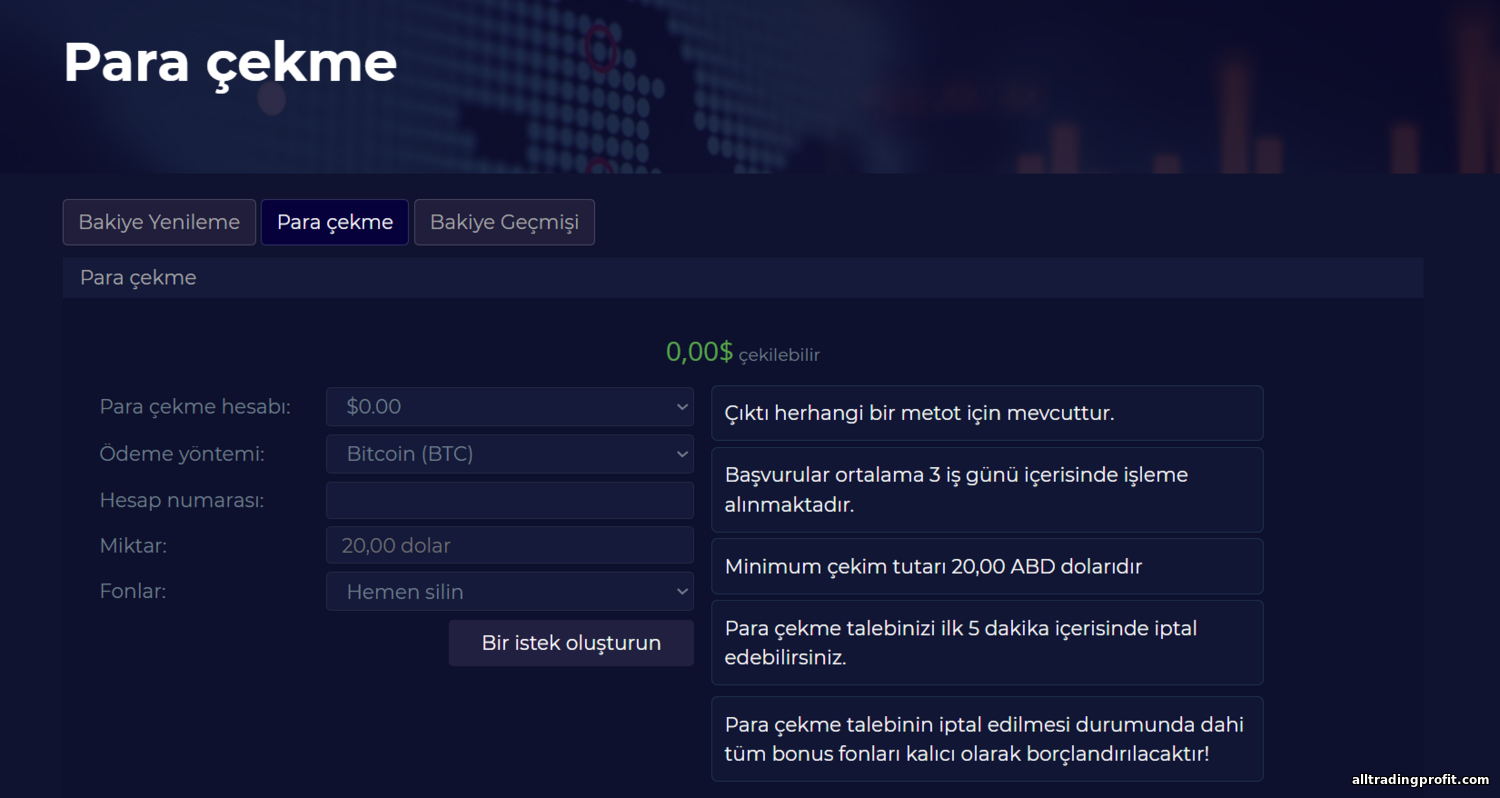Select the '5 dakika' cancellation notice
The width and height of the screenshot is (1500, 798).
[986, 642]
